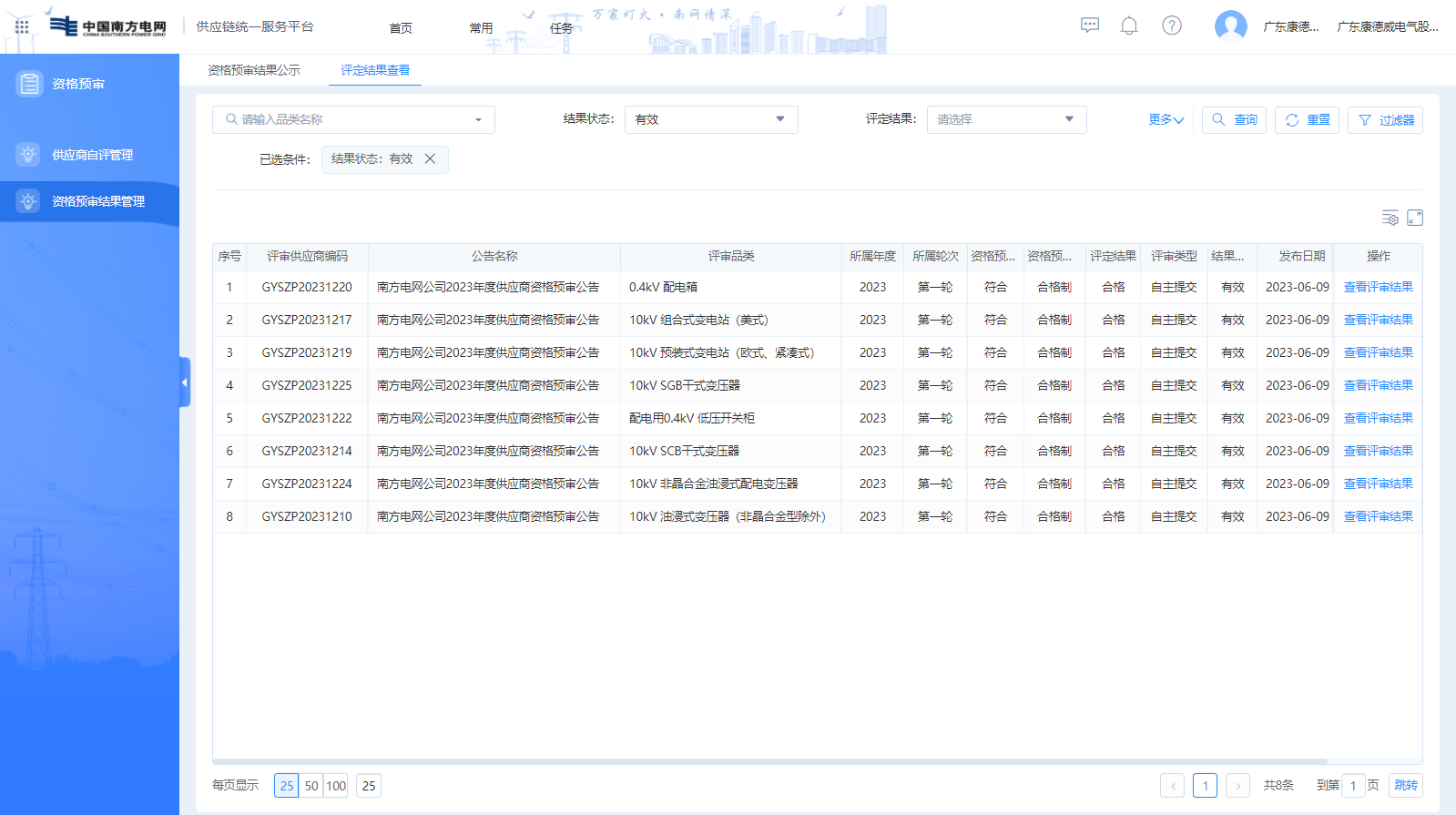1456x815 pixels.
Task: Set page size to 100
Action: pos(336,786)
